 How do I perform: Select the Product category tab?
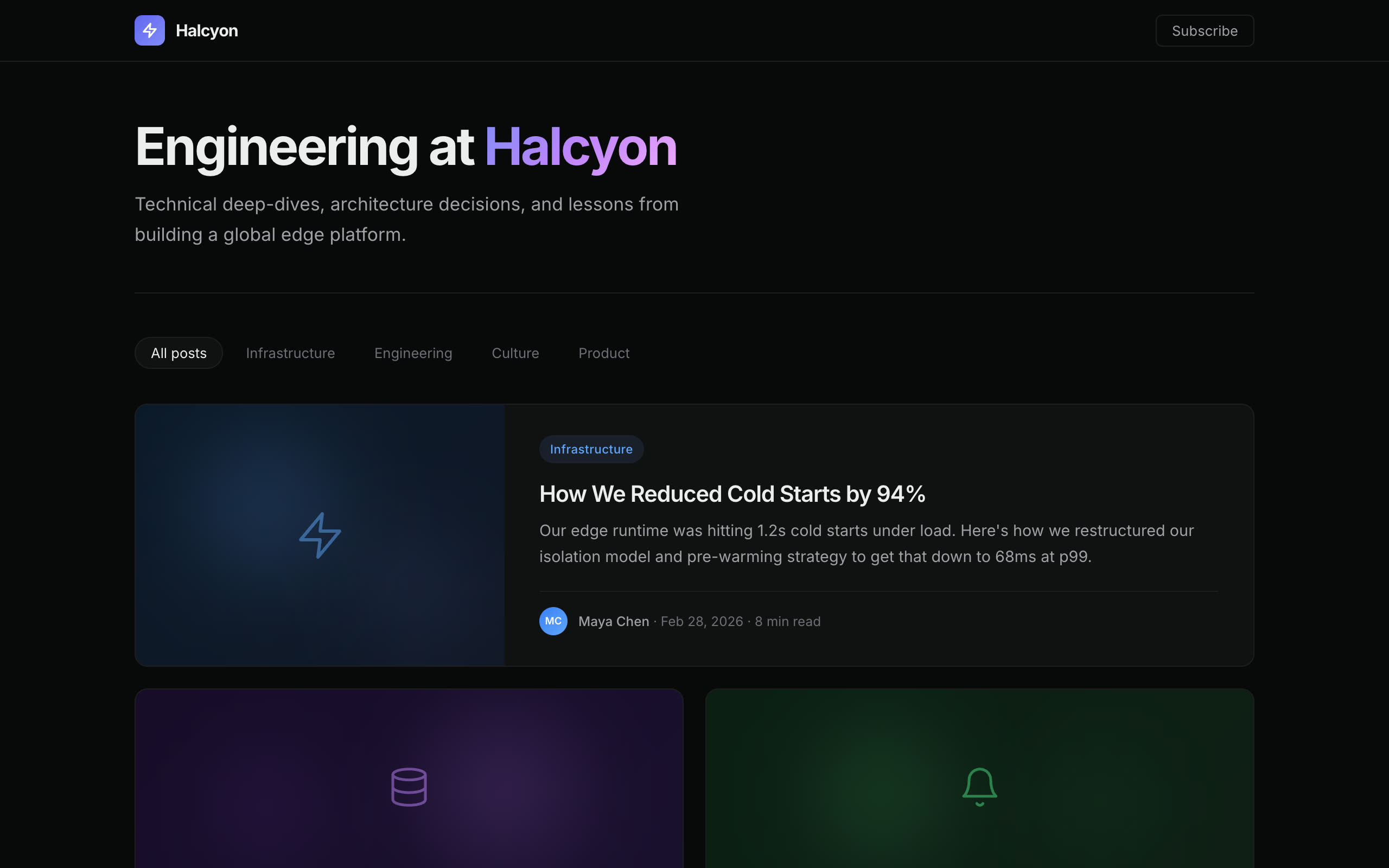[603, 353]
